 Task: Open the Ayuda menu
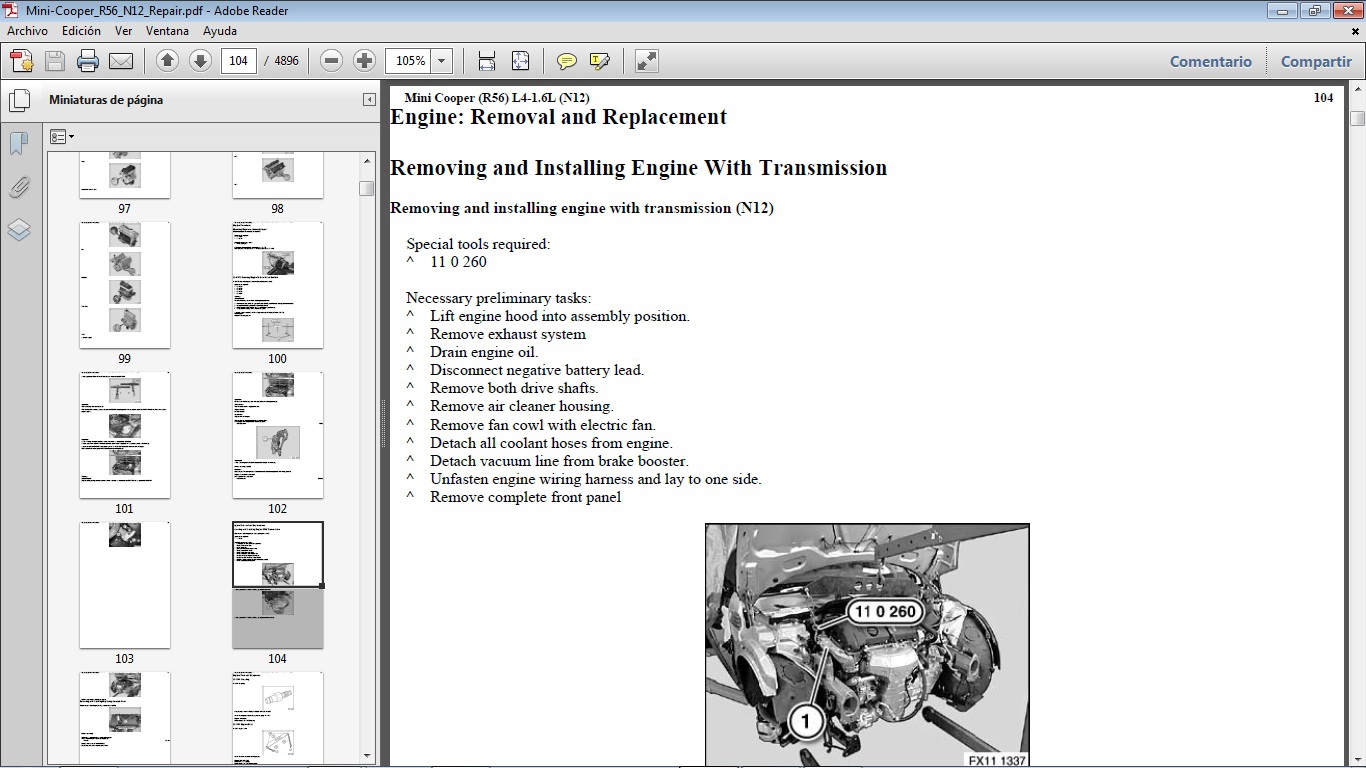tap(220, 31)
